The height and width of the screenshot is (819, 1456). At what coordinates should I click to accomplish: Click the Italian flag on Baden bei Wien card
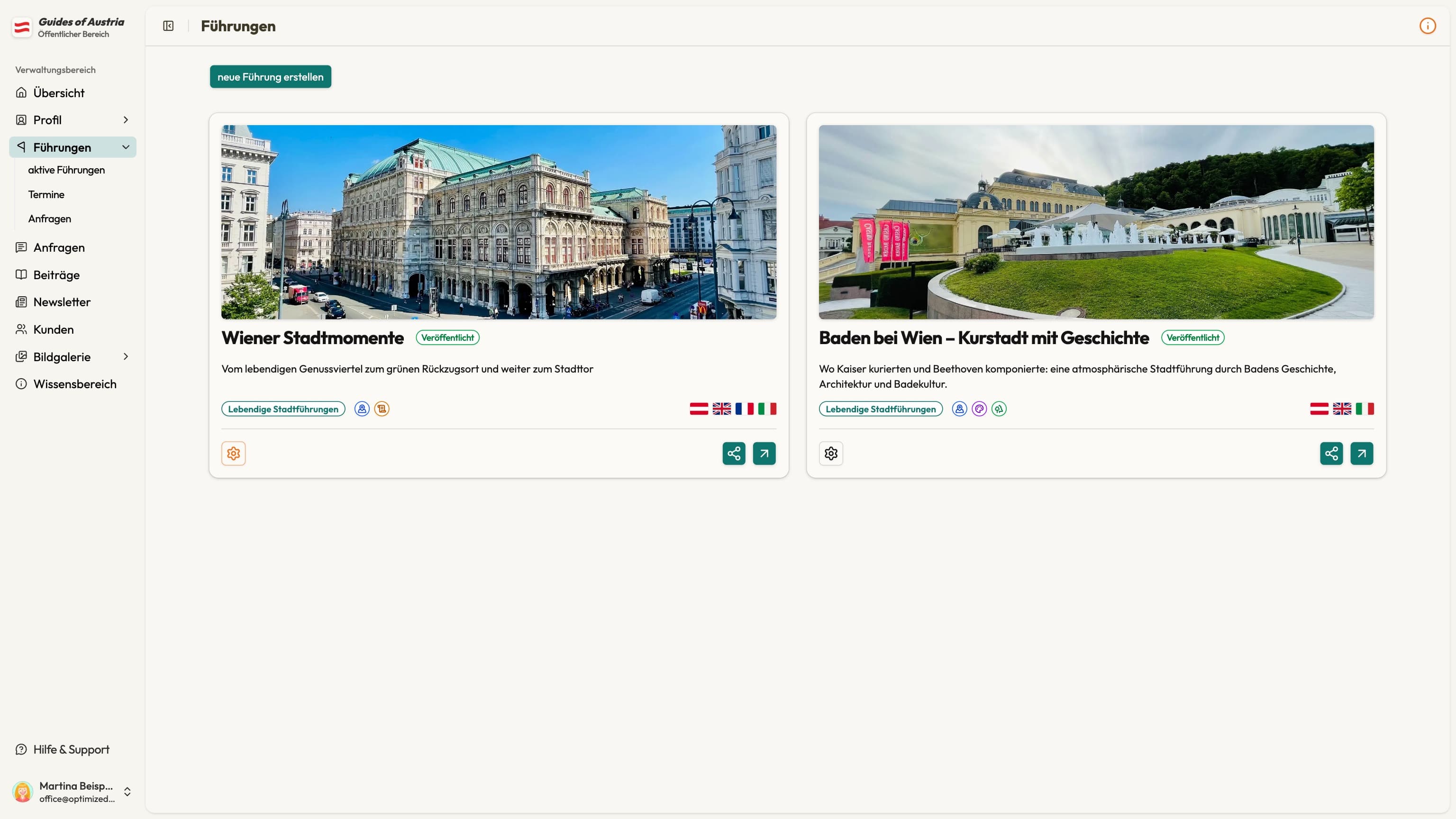pos(1365,409)
